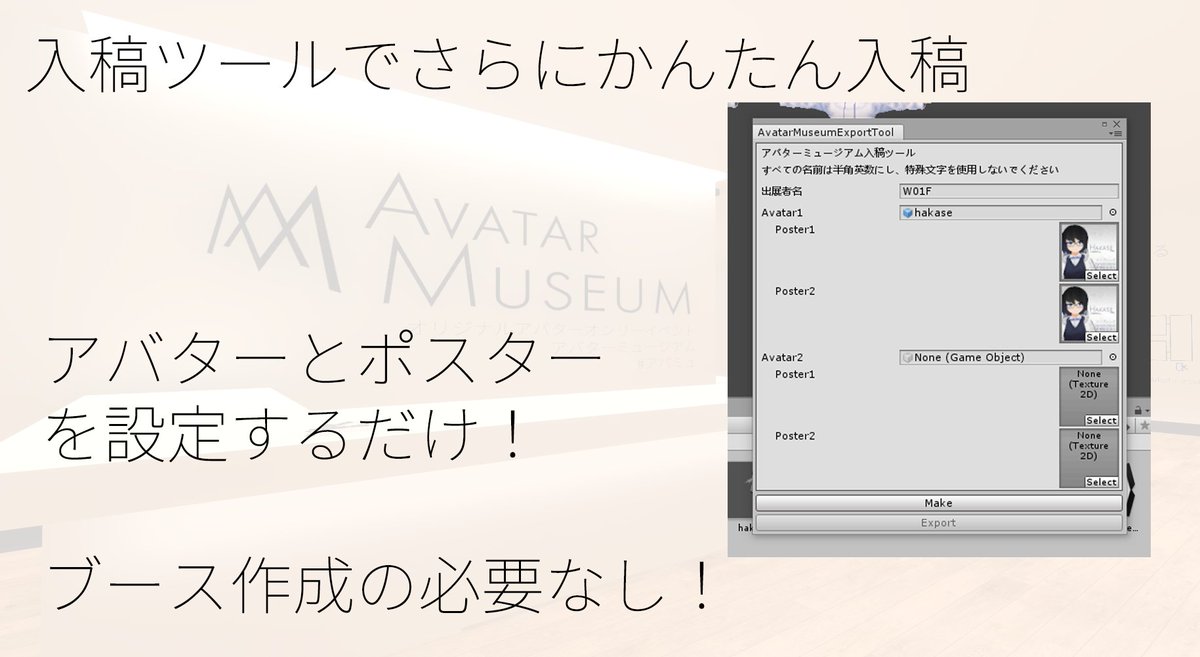This screenshot has width=1200, height=657.
Task: Click the Make button
Action: [x=938, y=503]
